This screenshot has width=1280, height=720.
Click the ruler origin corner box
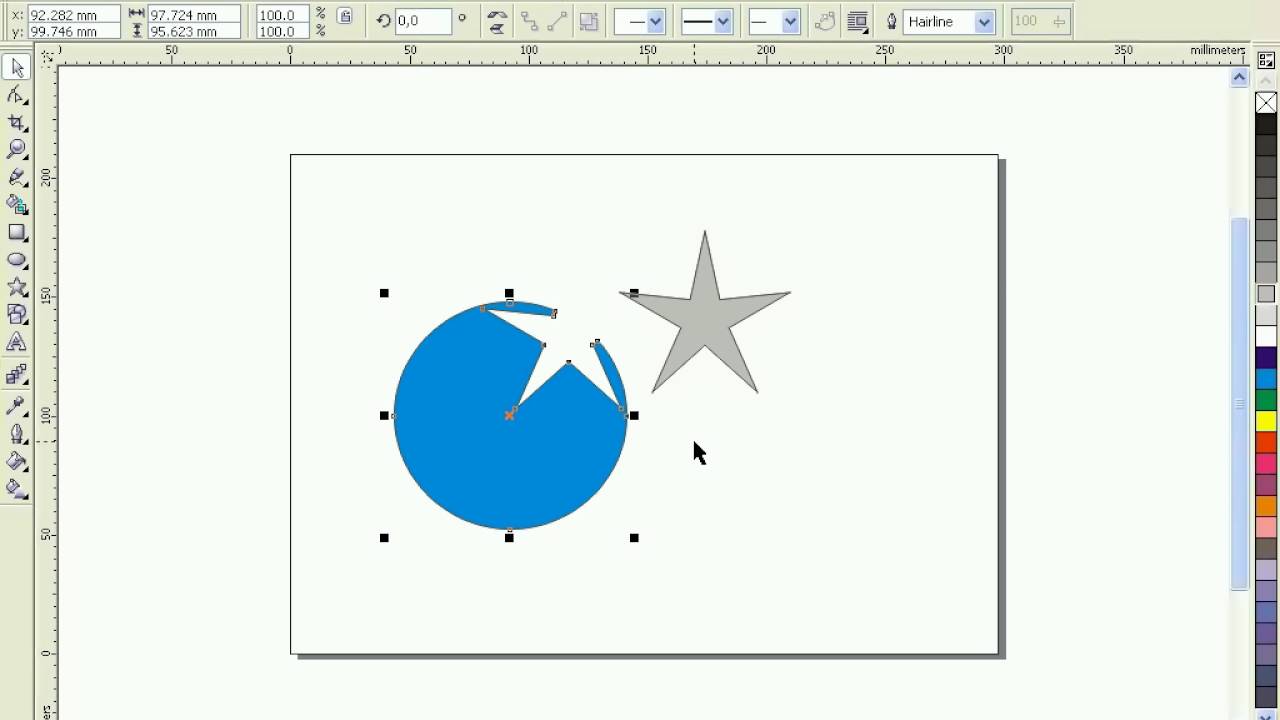[x=46, y=56]
